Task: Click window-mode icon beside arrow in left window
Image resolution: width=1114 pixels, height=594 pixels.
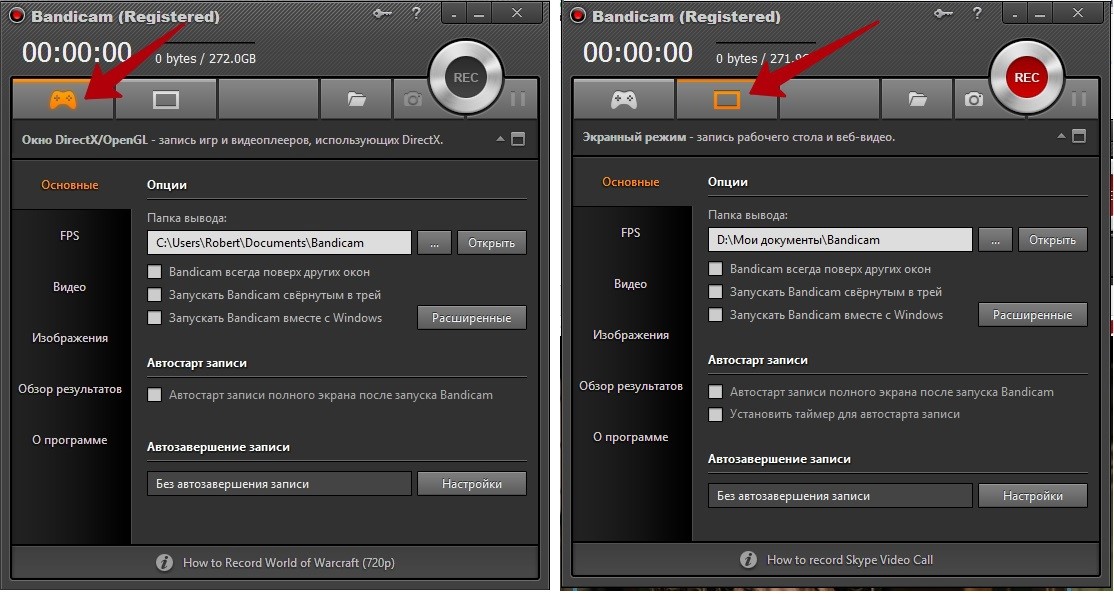Action: coord(518,139)
